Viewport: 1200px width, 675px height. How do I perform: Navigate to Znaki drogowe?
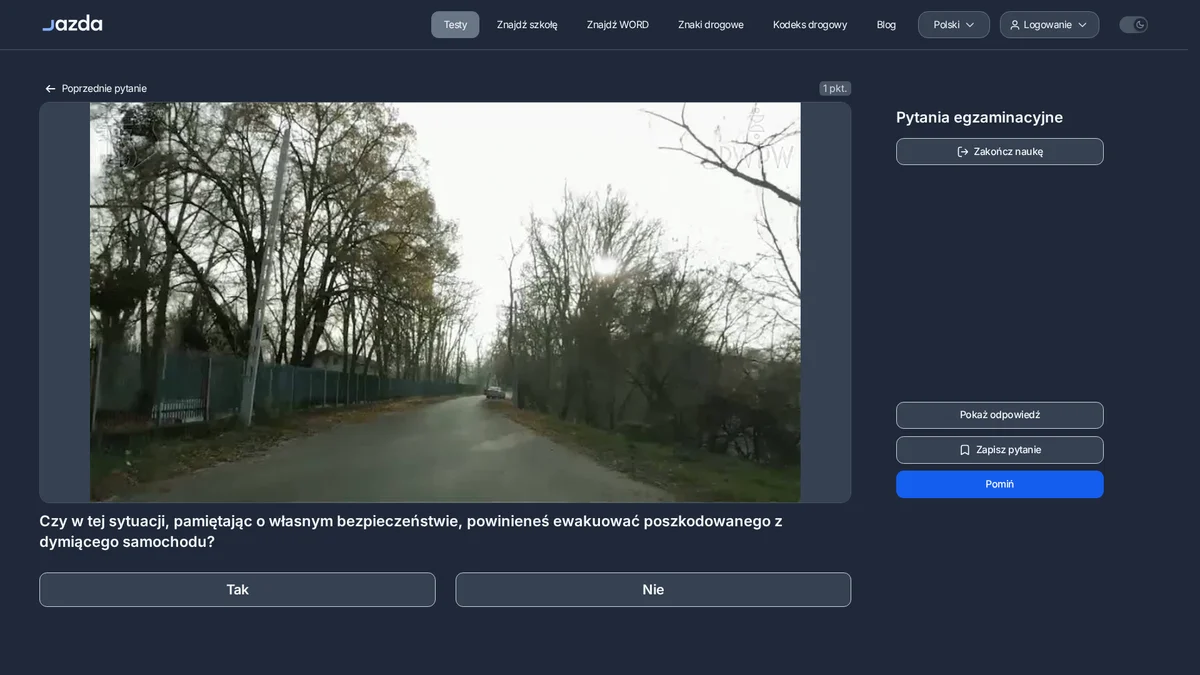click(x=711, y=25)
